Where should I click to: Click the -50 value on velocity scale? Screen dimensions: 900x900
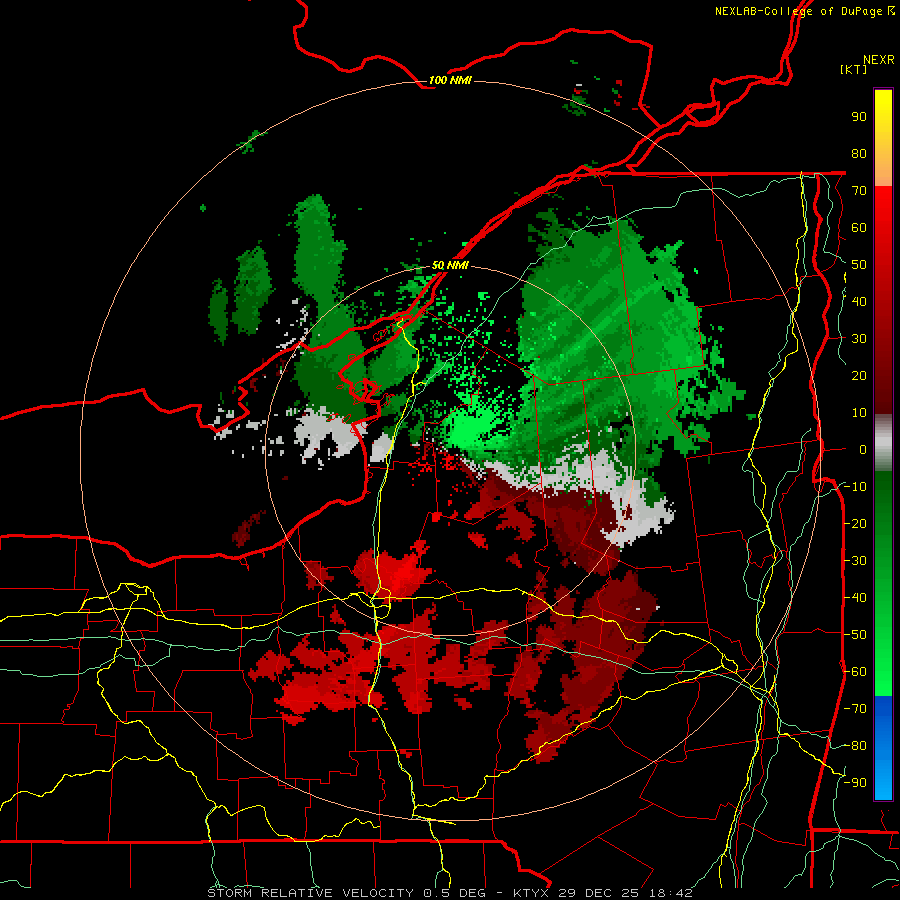click(855, 635)
